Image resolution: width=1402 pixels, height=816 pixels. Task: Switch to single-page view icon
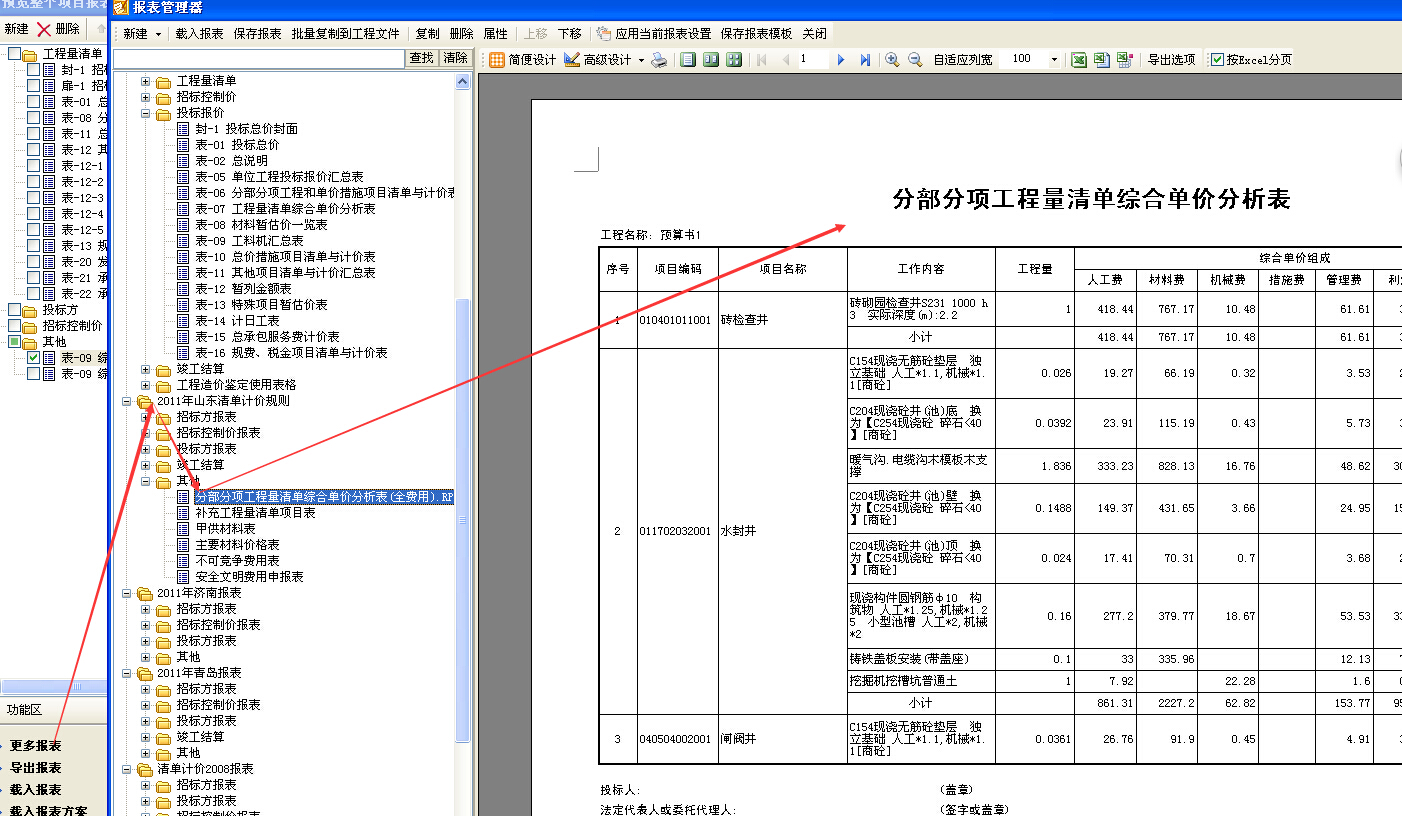688,60
